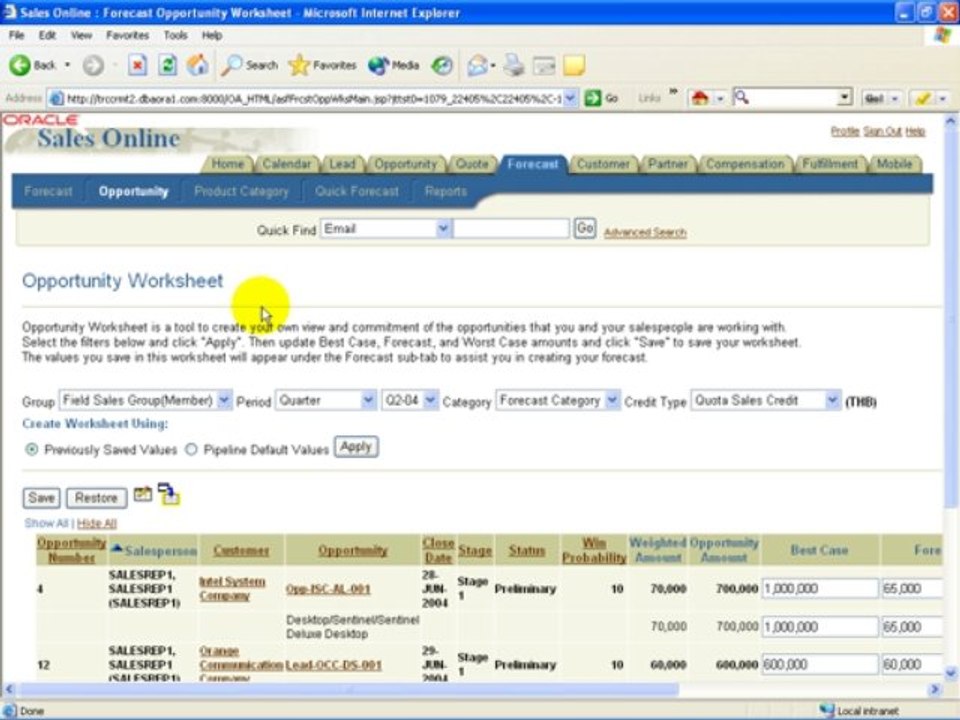
Task: Open Group Field Sales Group dropdown
Action: (x=224, y=400)
